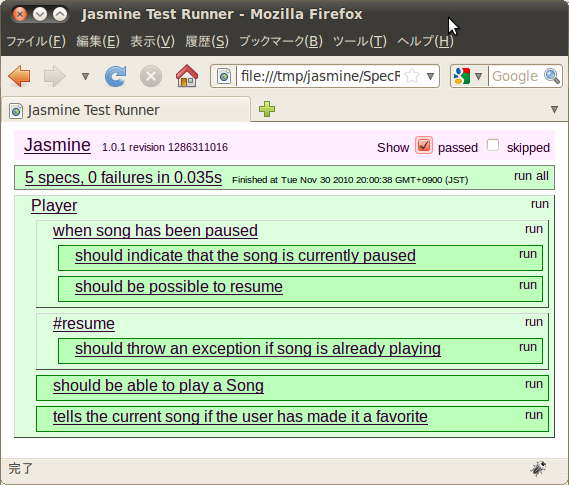The width and height of the screenshot is (569, 485).
Task: Maximize the Firefox window
Action: coord(60,15)
